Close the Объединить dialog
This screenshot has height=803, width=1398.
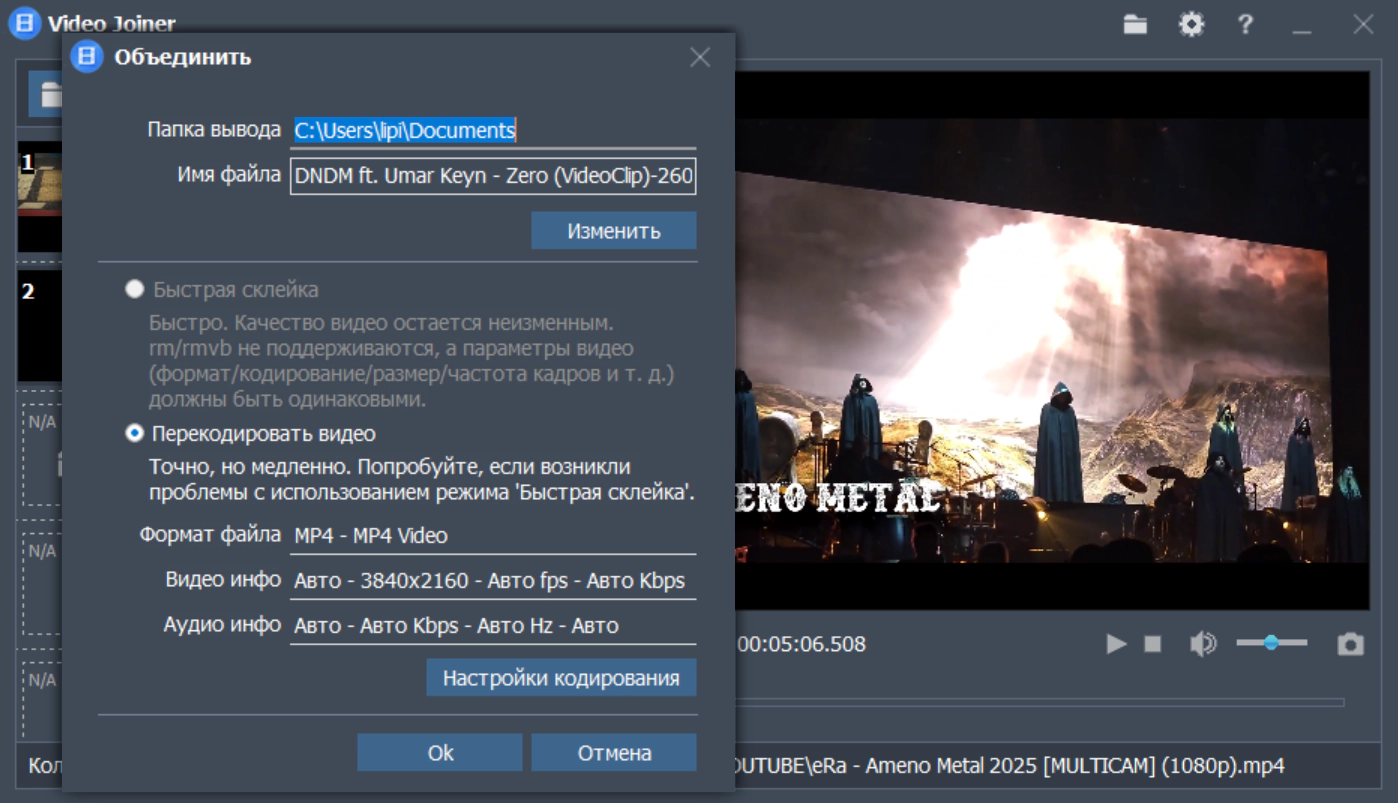click(x=700, y=58)
